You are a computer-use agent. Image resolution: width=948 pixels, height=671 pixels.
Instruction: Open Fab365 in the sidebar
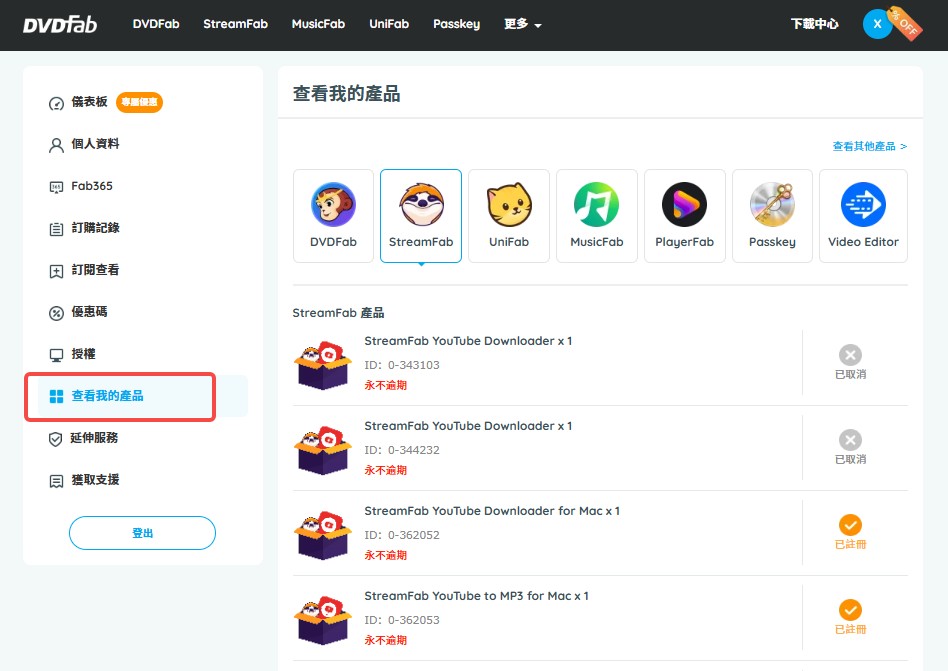92,186
